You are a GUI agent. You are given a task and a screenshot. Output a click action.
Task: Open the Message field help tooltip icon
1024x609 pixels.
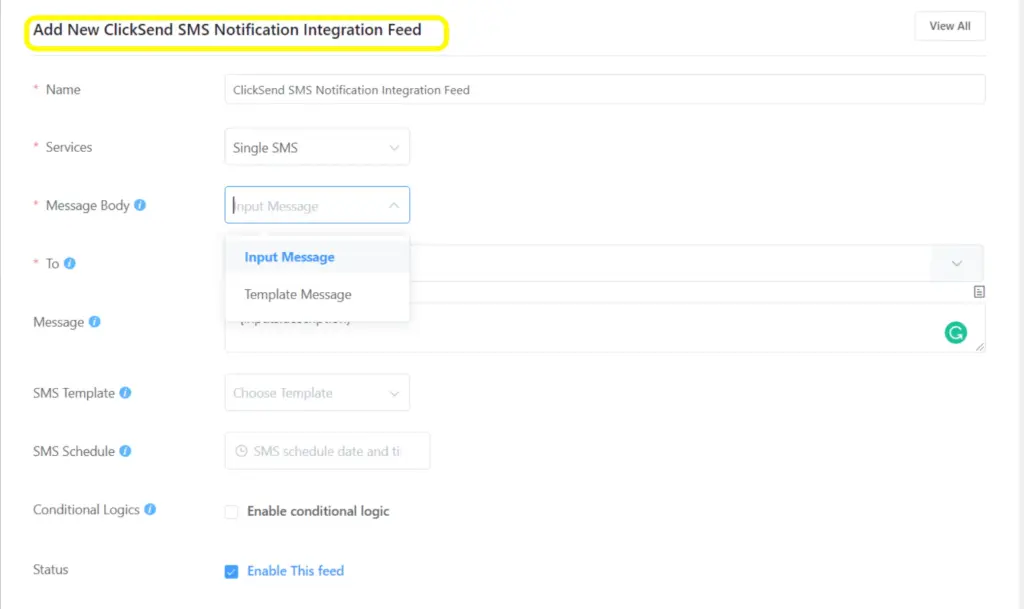(x=96, y=322)
